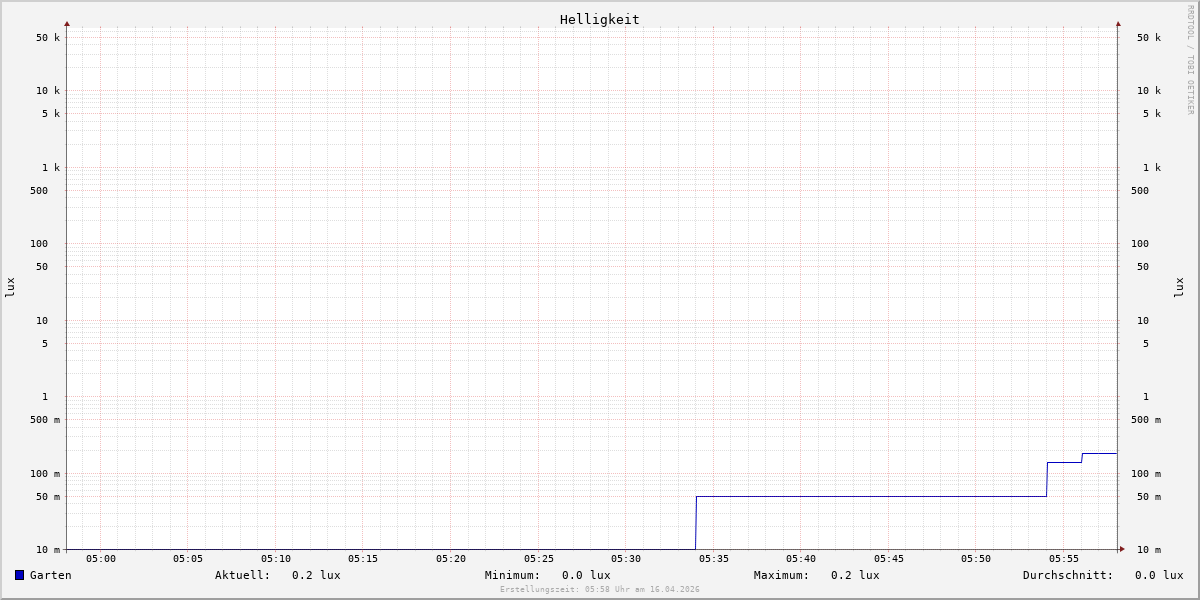The height and width of the screenshot is (600, 1200).
Task: Click the 05:05 time-axis label
Action: click(188, 559)
